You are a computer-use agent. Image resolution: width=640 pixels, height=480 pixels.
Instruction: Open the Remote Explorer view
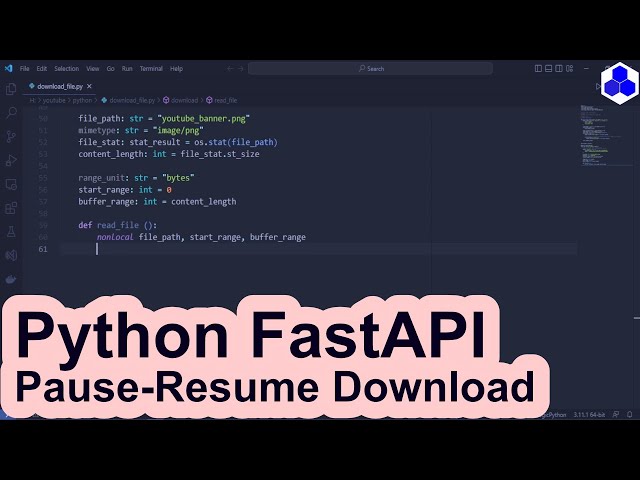click(11, 184)
